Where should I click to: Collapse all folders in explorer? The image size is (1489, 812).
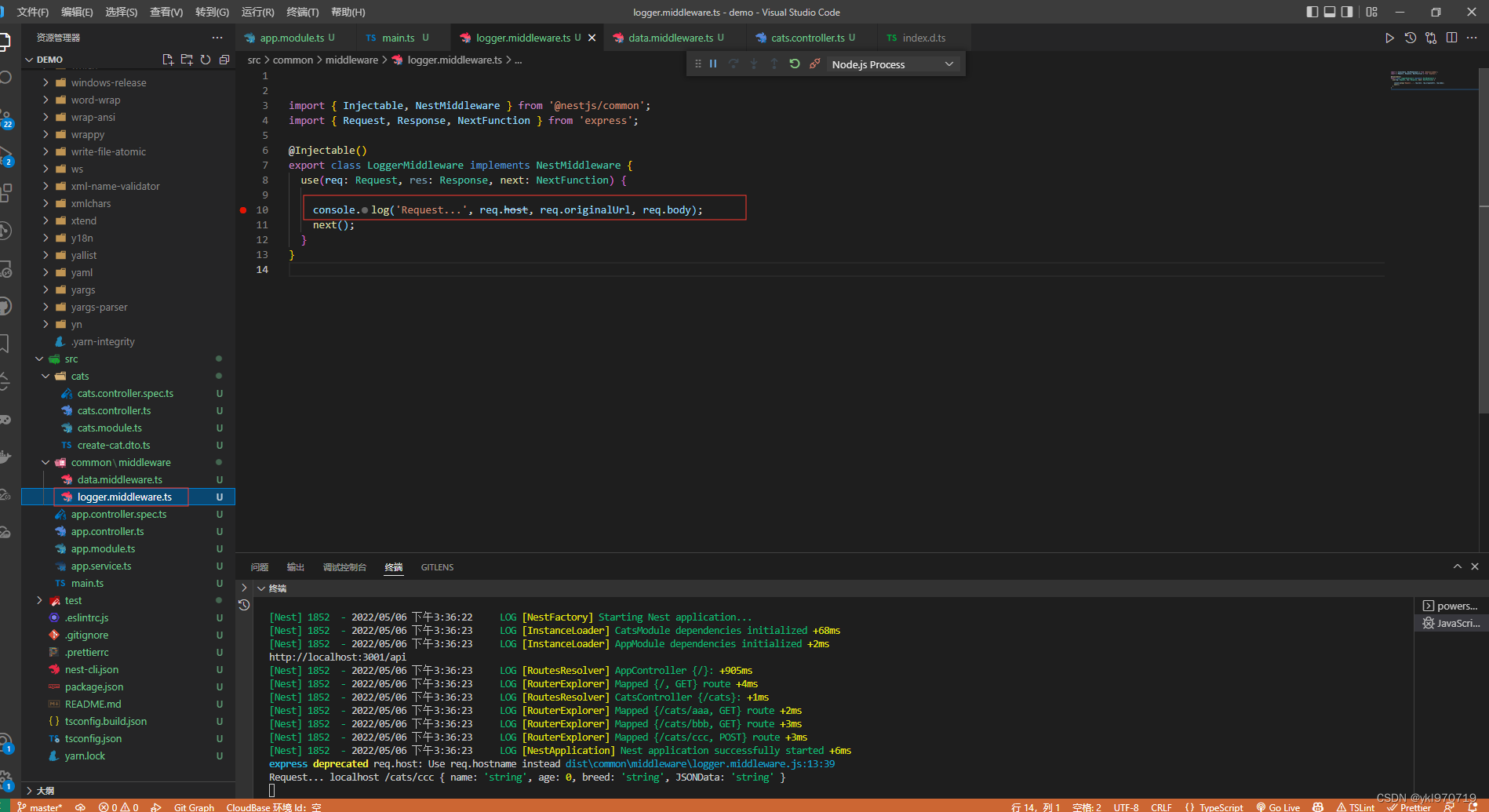(x=224, y=60)
